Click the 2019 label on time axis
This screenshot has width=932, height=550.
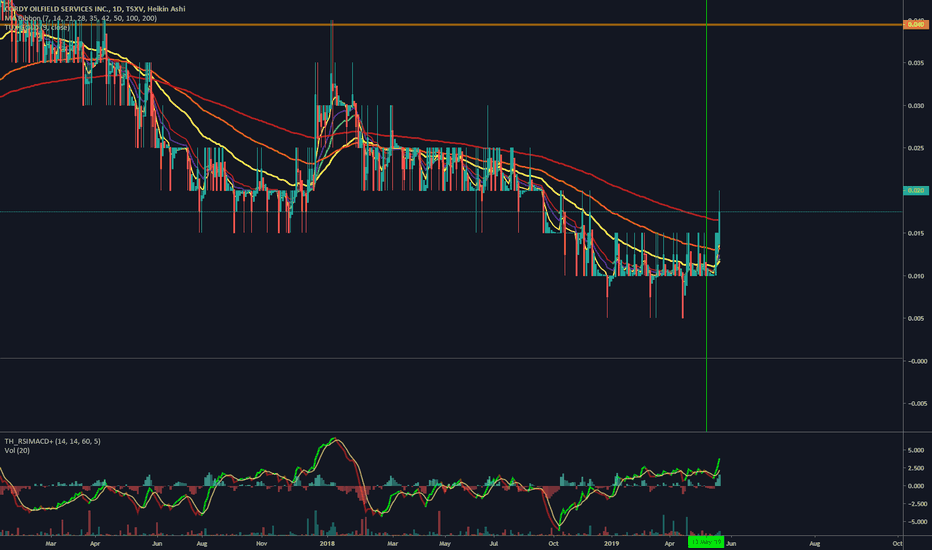(x=611, y=543)
